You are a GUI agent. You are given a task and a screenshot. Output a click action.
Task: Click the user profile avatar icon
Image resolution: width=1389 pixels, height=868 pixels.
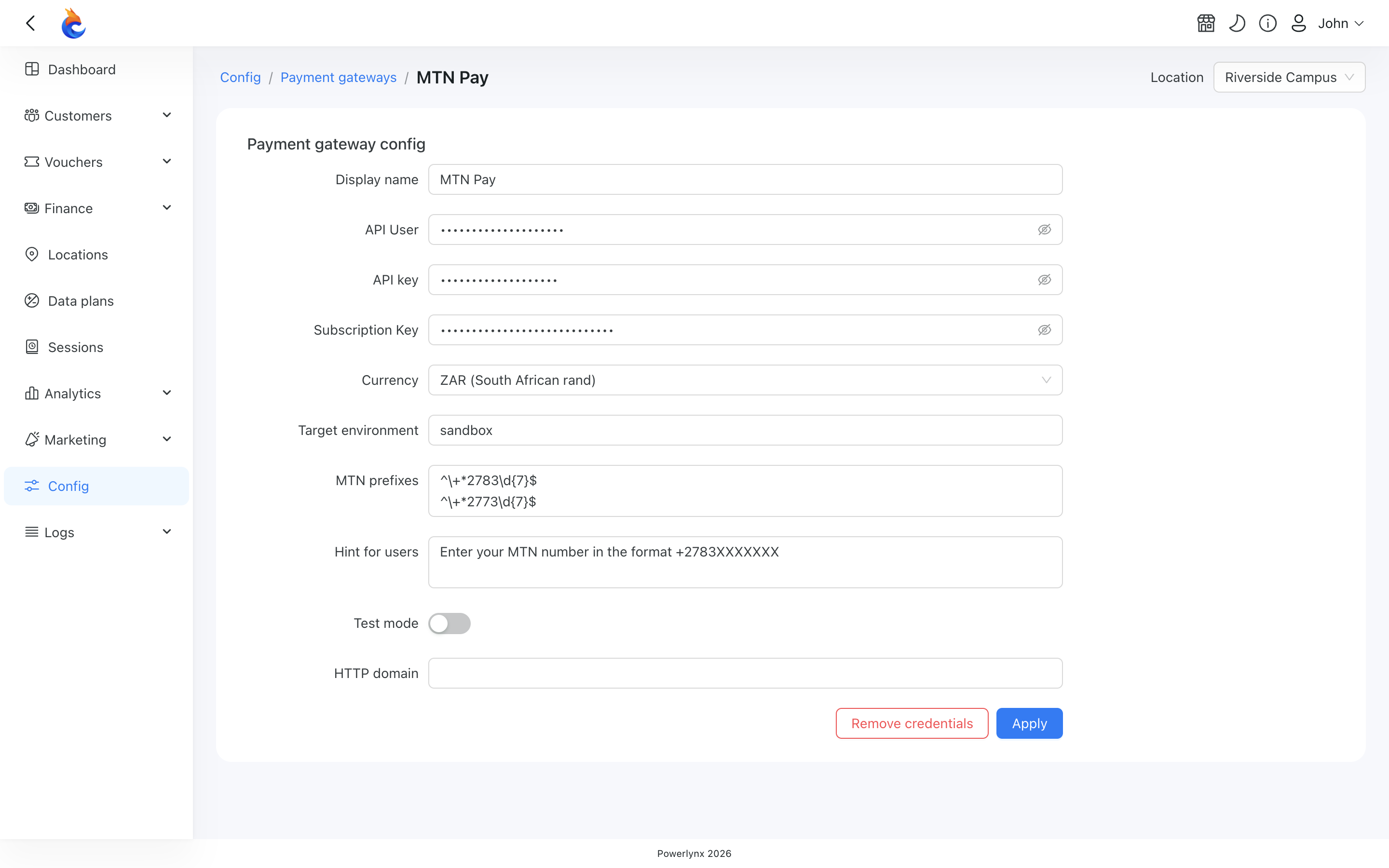1299,23
